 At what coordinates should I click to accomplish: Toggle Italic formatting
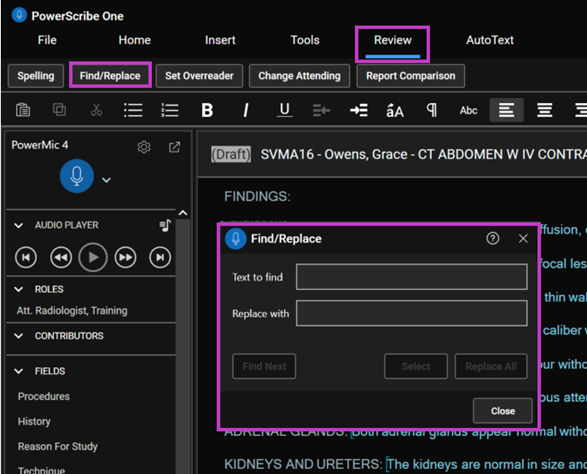click(246, 110)
